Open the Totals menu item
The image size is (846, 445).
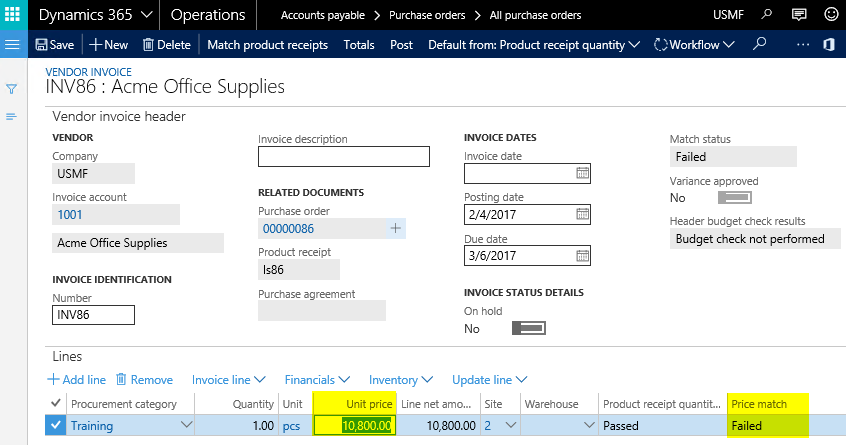pyautogui.click(x=359, y=45)
